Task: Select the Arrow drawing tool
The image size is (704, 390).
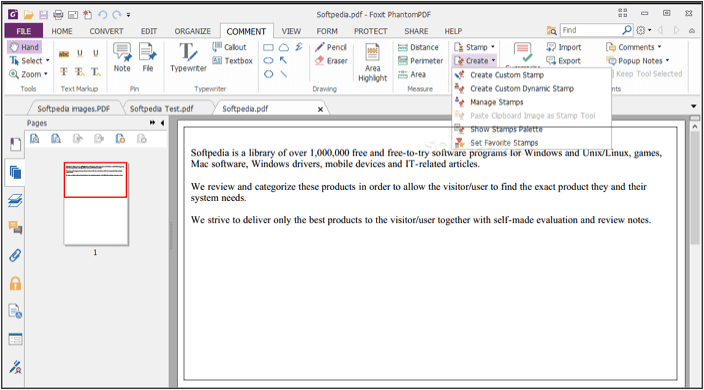Action: coord(283,60)
